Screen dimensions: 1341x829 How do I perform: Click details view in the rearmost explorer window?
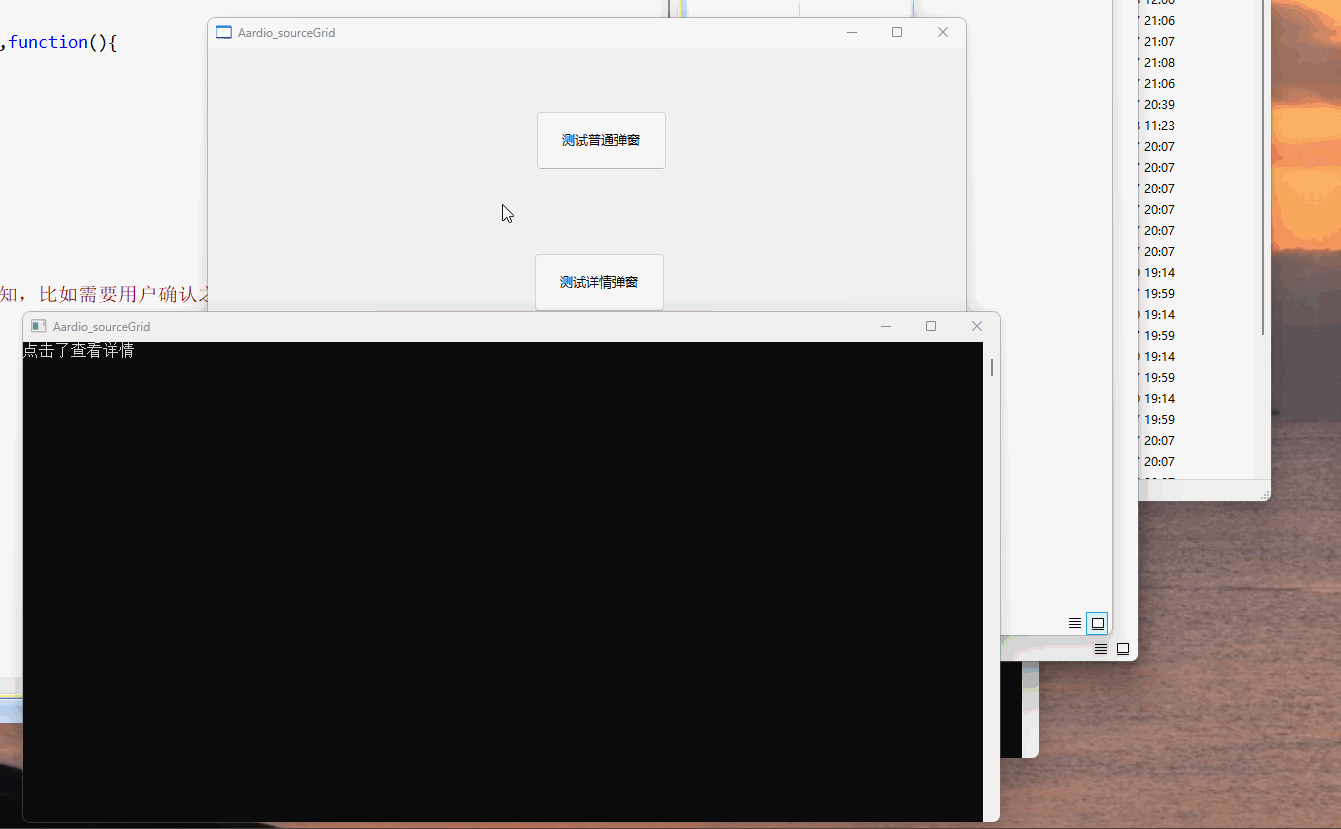[x=1101, y=649]
